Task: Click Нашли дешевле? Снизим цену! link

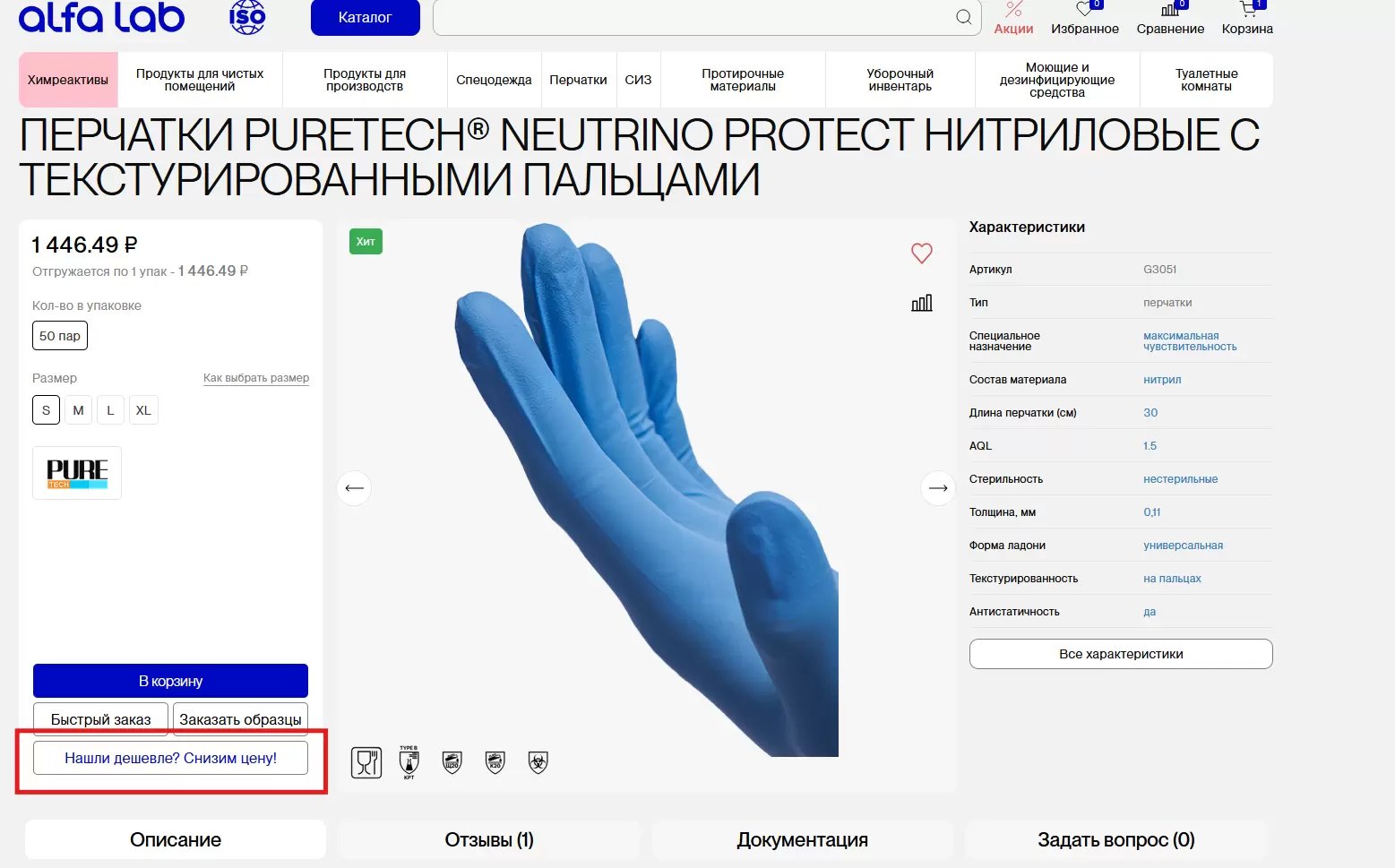Action: pyautogui.click(x=171, y=757)
